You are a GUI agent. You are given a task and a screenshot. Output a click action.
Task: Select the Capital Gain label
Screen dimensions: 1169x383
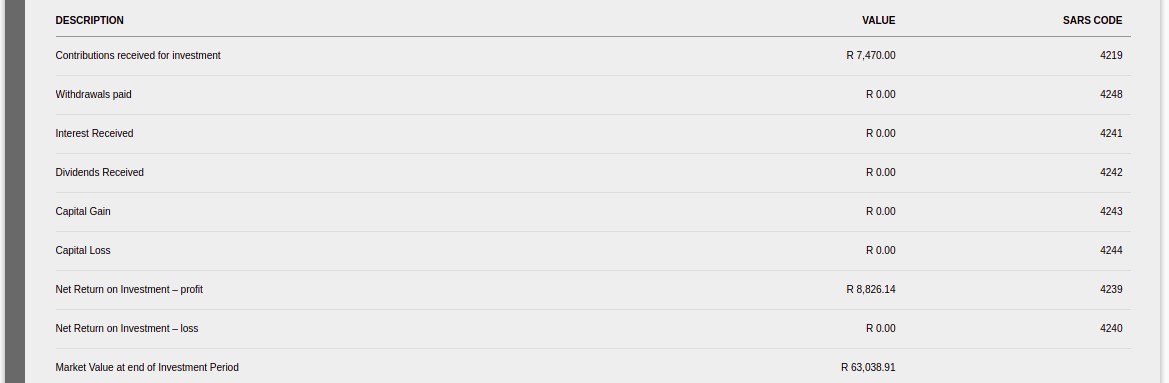[83, 212]
